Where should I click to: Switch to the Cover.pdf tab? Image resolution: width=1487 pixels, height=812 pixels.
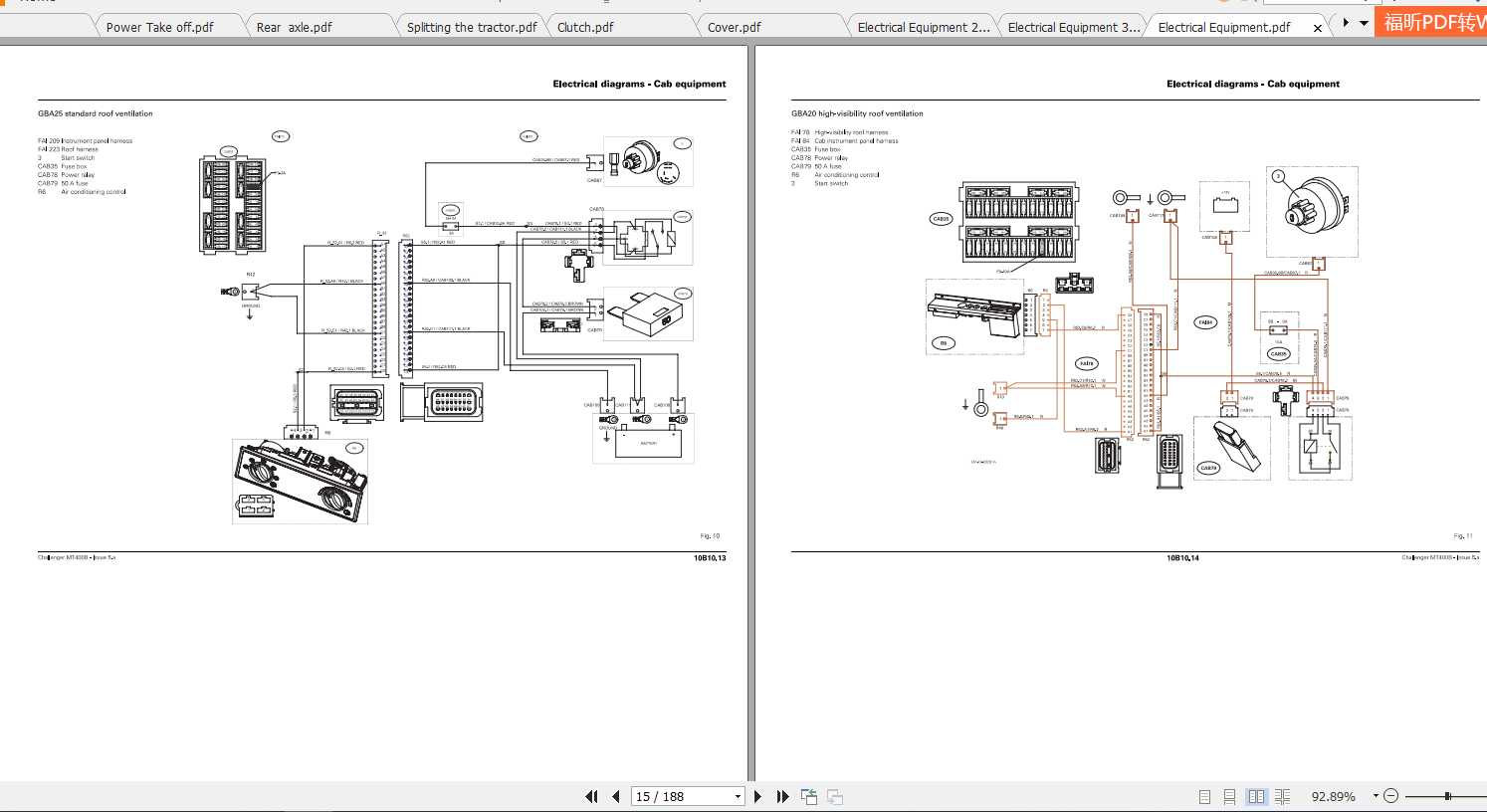pyautogui.click(x=735, y=27)
